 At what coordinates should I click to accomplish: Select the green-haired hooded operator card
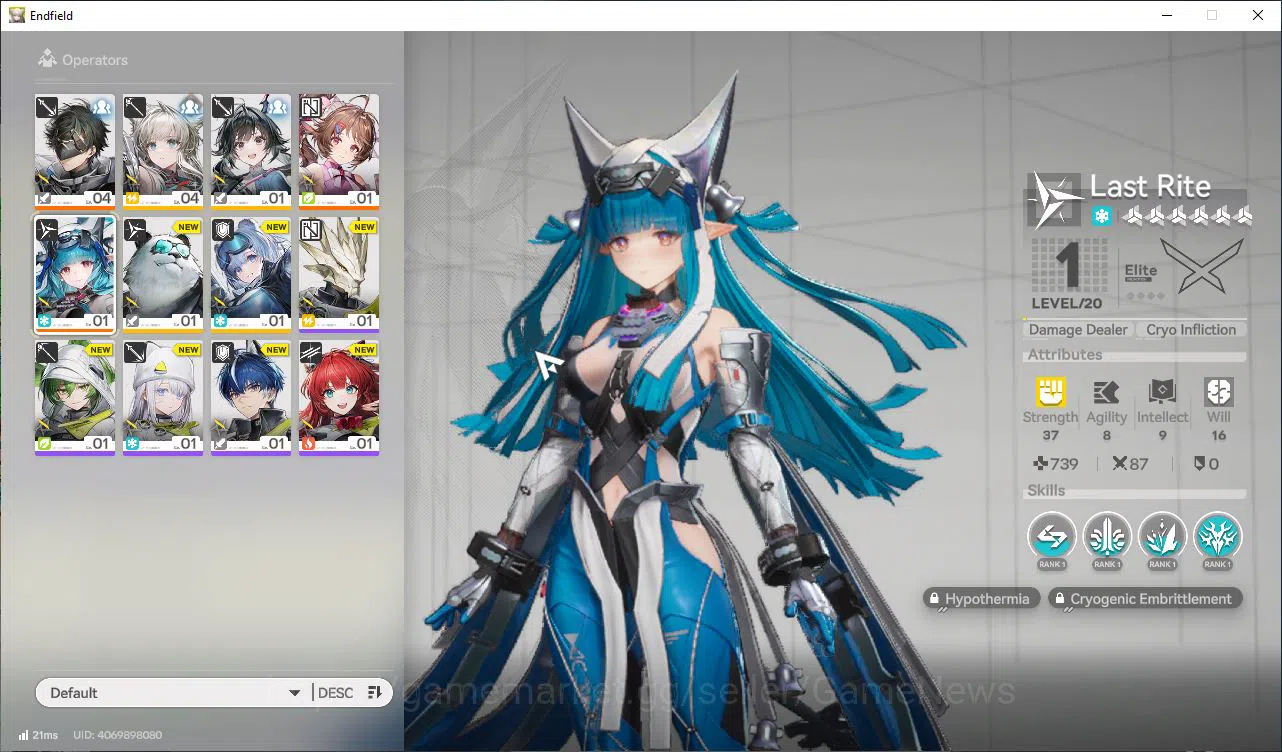click(75, 398)
